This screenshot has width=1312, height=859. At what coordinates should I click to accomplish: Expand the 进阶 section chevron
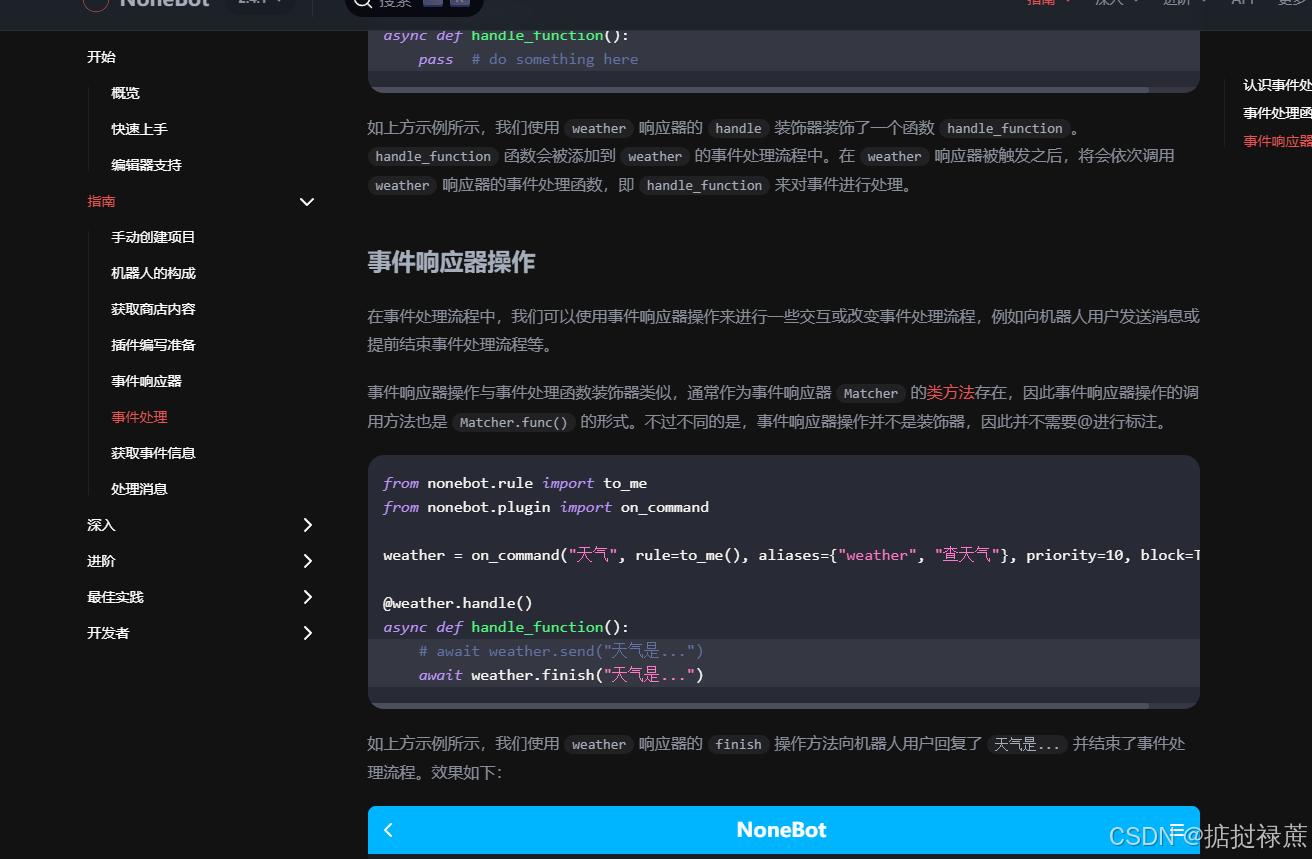[x=307, y=561]
